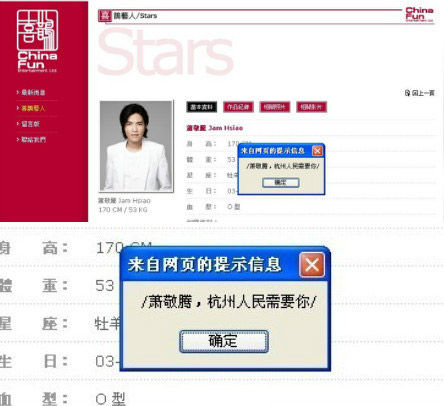
Task: Close the smaller alert popup over the profile
Action: pyautogui.click(x=317, y=151)
